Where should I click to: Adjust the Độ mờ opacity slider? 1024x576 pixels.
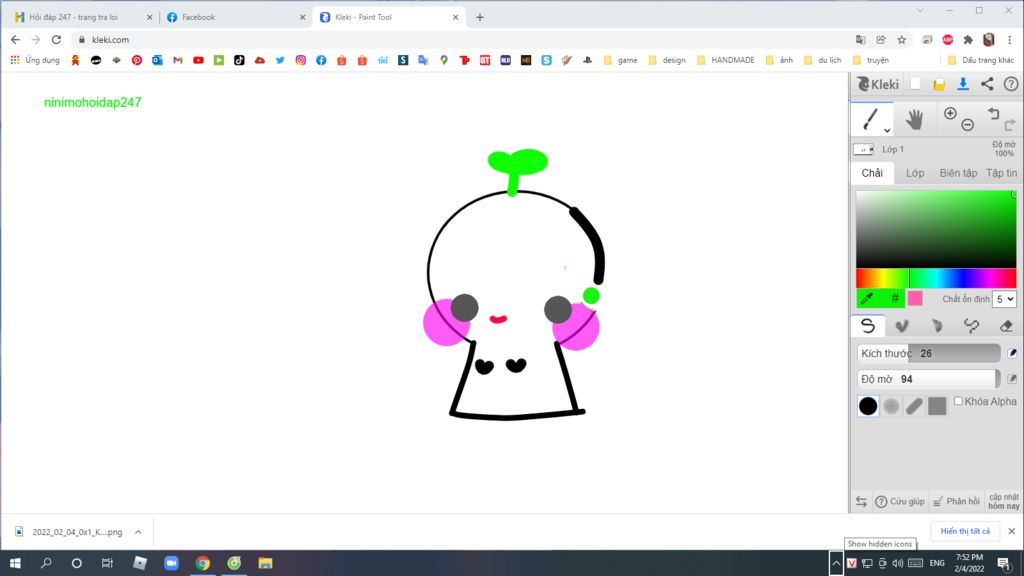pyautogui.click(x=928, y=379)
